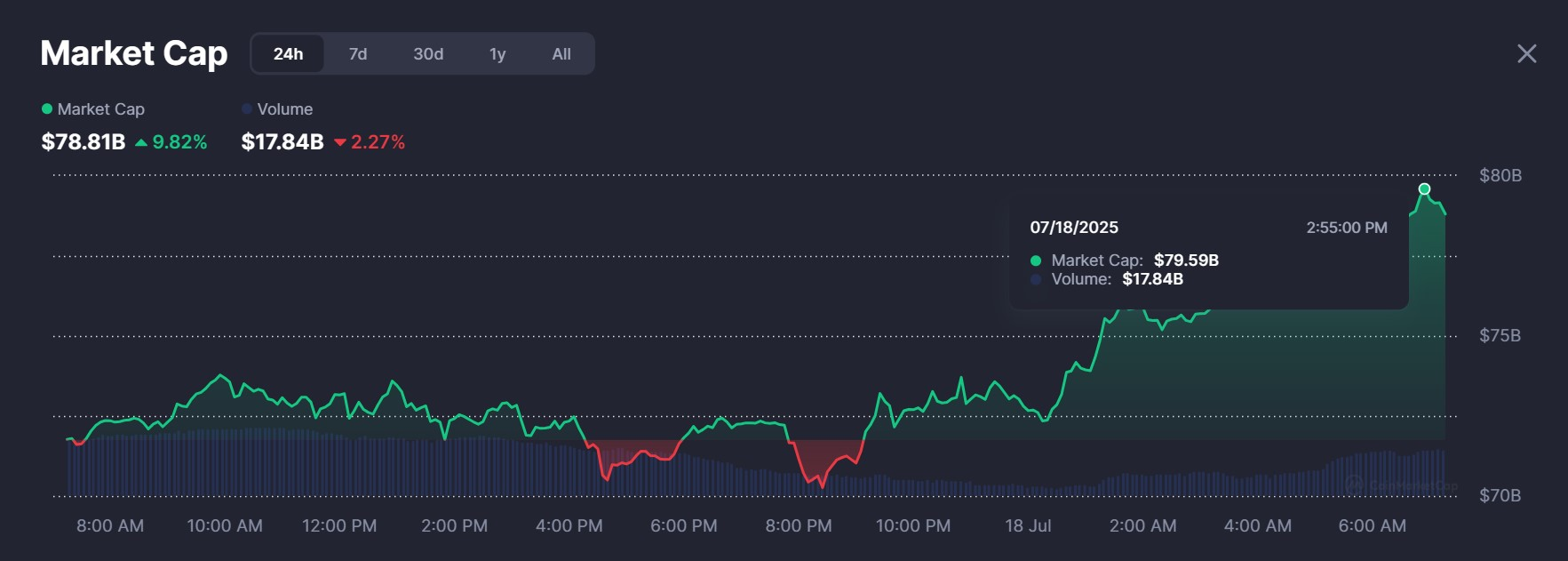Select the 24h time range
Viewport: 1568px width, 561px height.
[288, 54]
